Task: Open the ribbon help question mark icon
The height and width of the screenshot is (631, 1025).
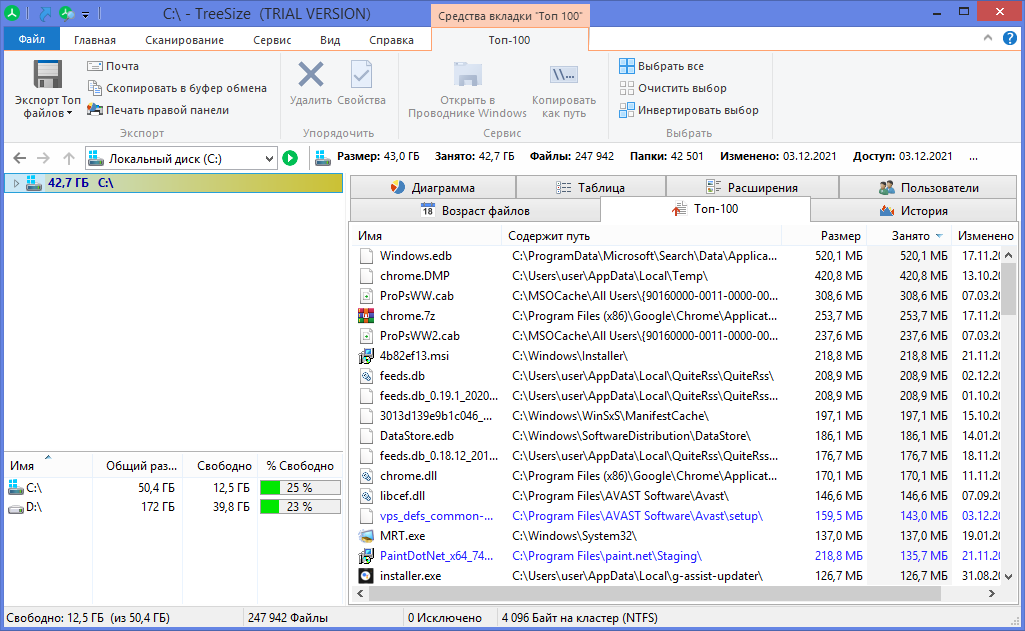Action: [1010, 39]
